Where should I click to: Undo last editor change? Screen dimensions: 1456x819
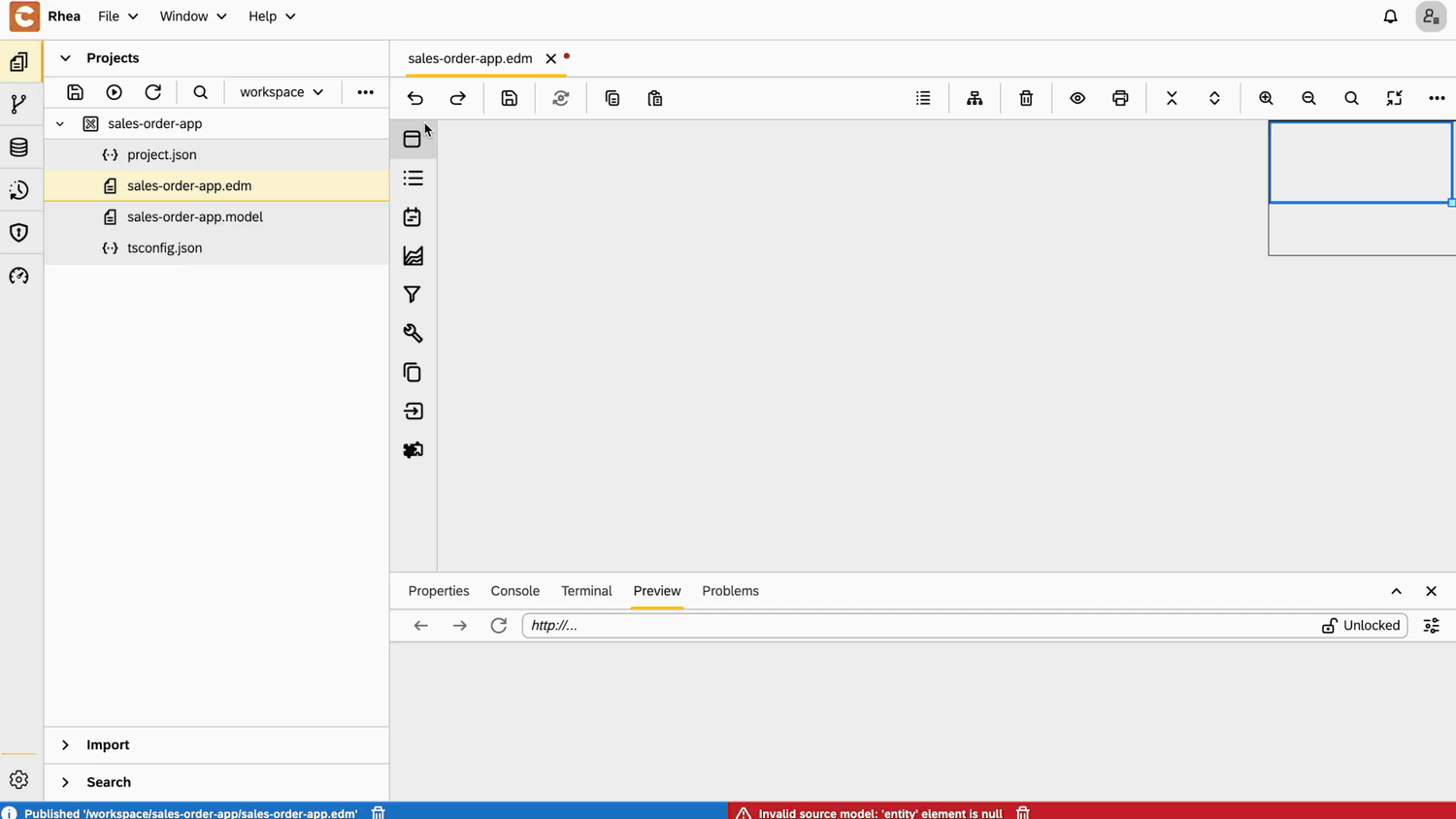click(415, 98)
